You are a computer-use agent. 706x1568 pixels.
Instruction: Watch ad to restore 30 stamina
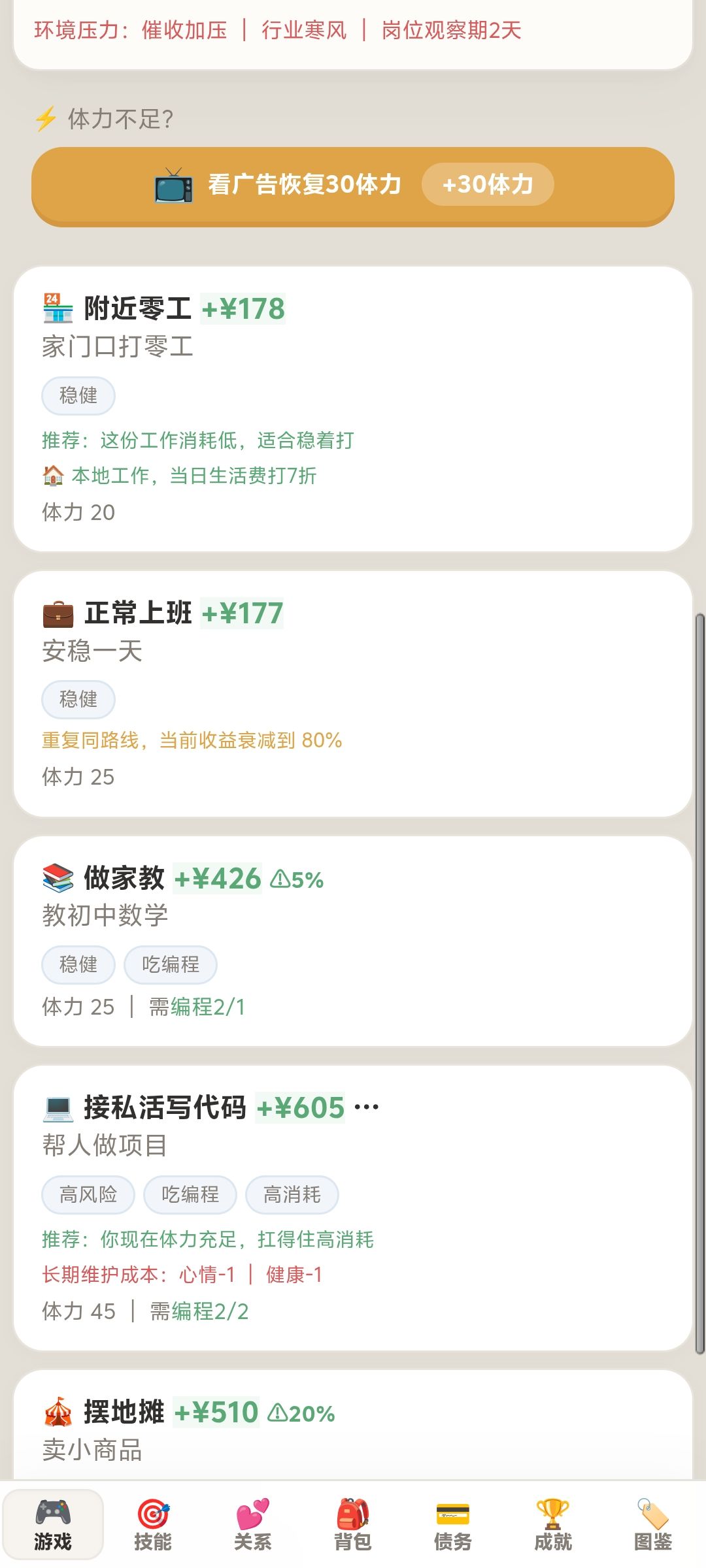pos(353,186)
